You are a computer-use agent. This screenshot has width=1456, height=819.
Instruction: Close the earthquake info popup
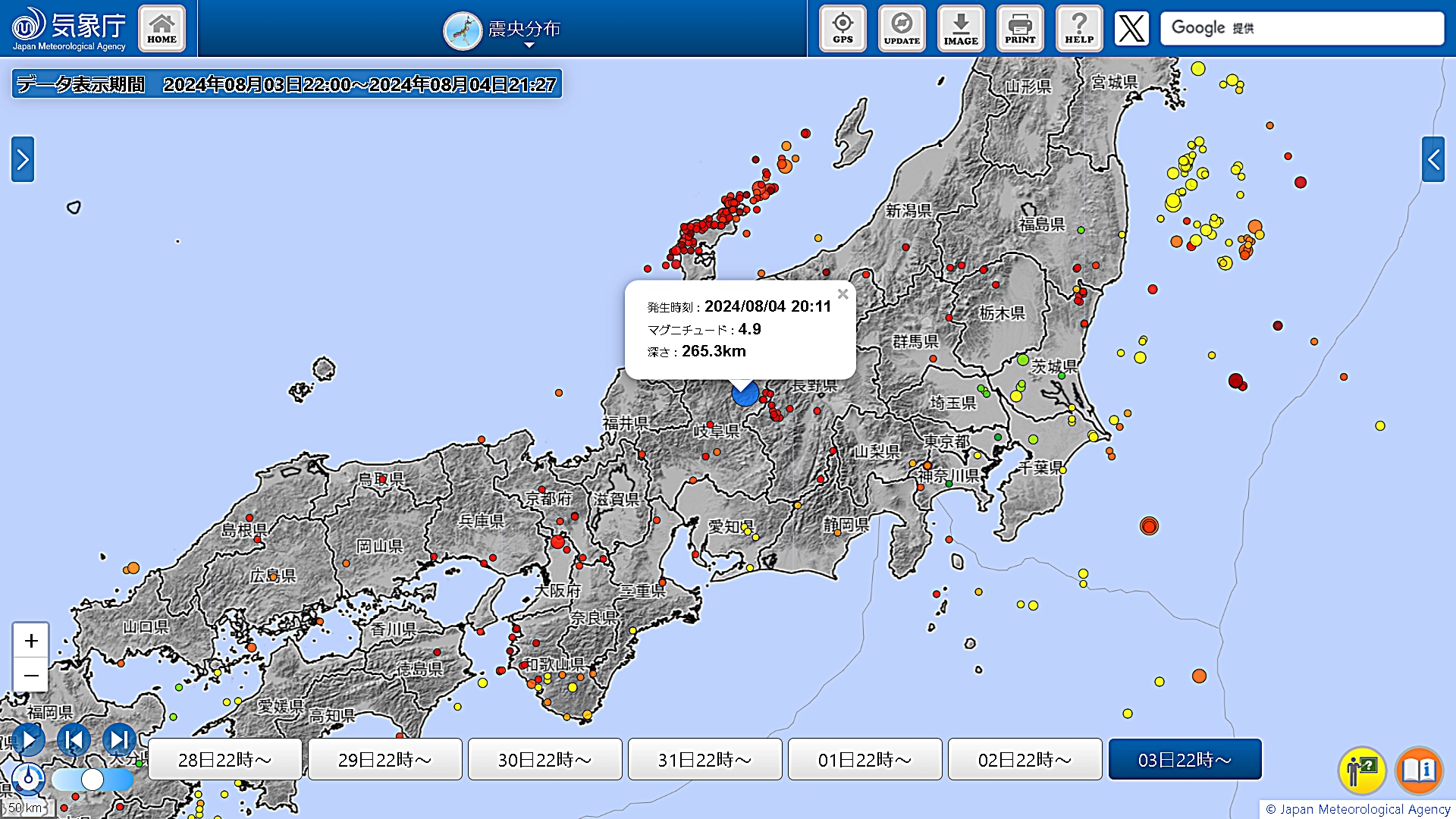(x=843, y=294)
